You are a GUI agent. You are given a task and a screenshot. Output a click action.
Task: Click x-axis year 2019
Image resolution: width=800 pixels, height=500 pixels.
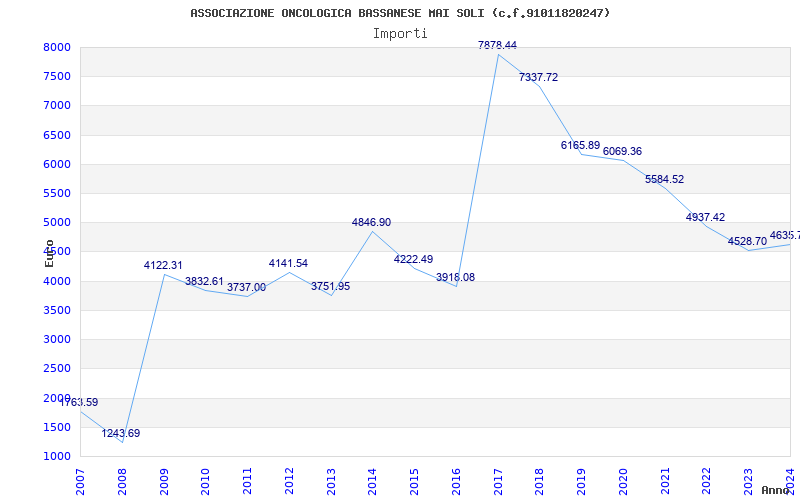pyautogui.click(x=581, y=482)
